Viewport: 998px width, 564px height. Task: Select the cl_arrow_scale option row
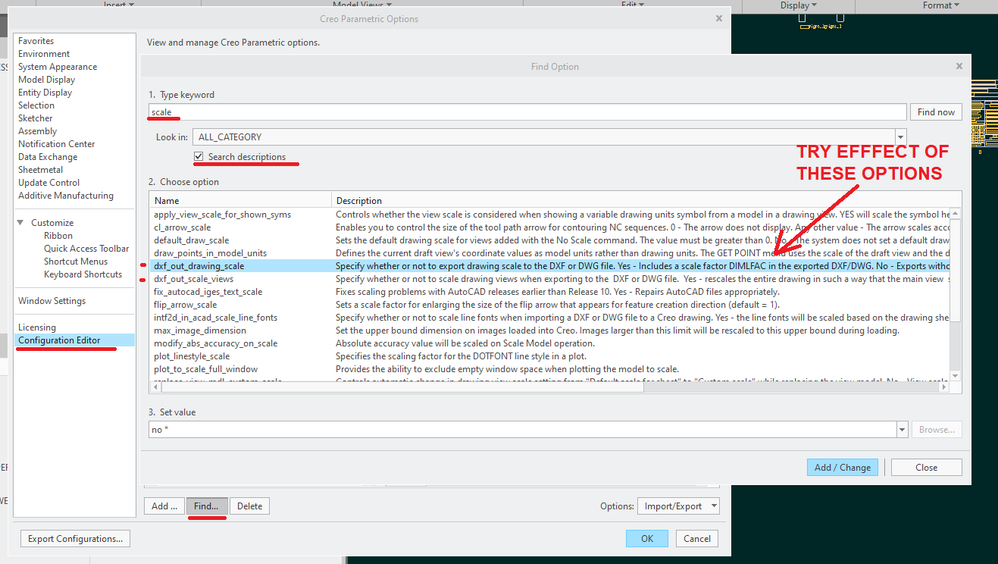pyautogui.click(x=549, y=227)
